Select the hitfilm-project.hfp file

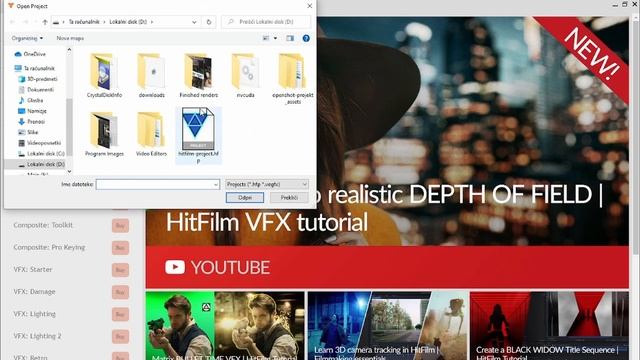198,136
